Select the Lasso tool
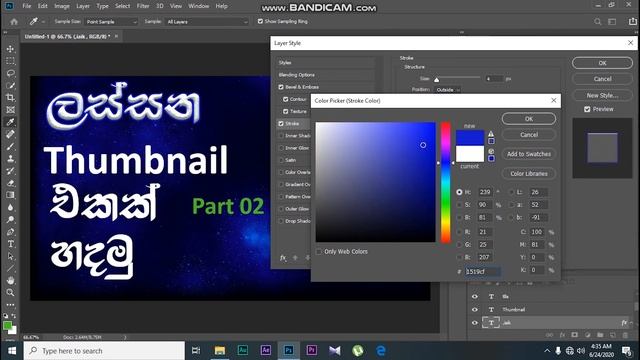Screen dimensions: 640x360 pyautogui.click(x=10, y=73)
